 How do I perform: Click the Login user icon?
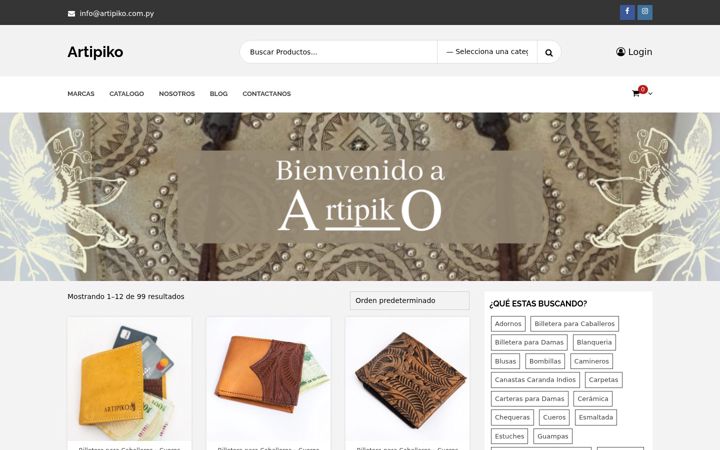click(620, 52)
